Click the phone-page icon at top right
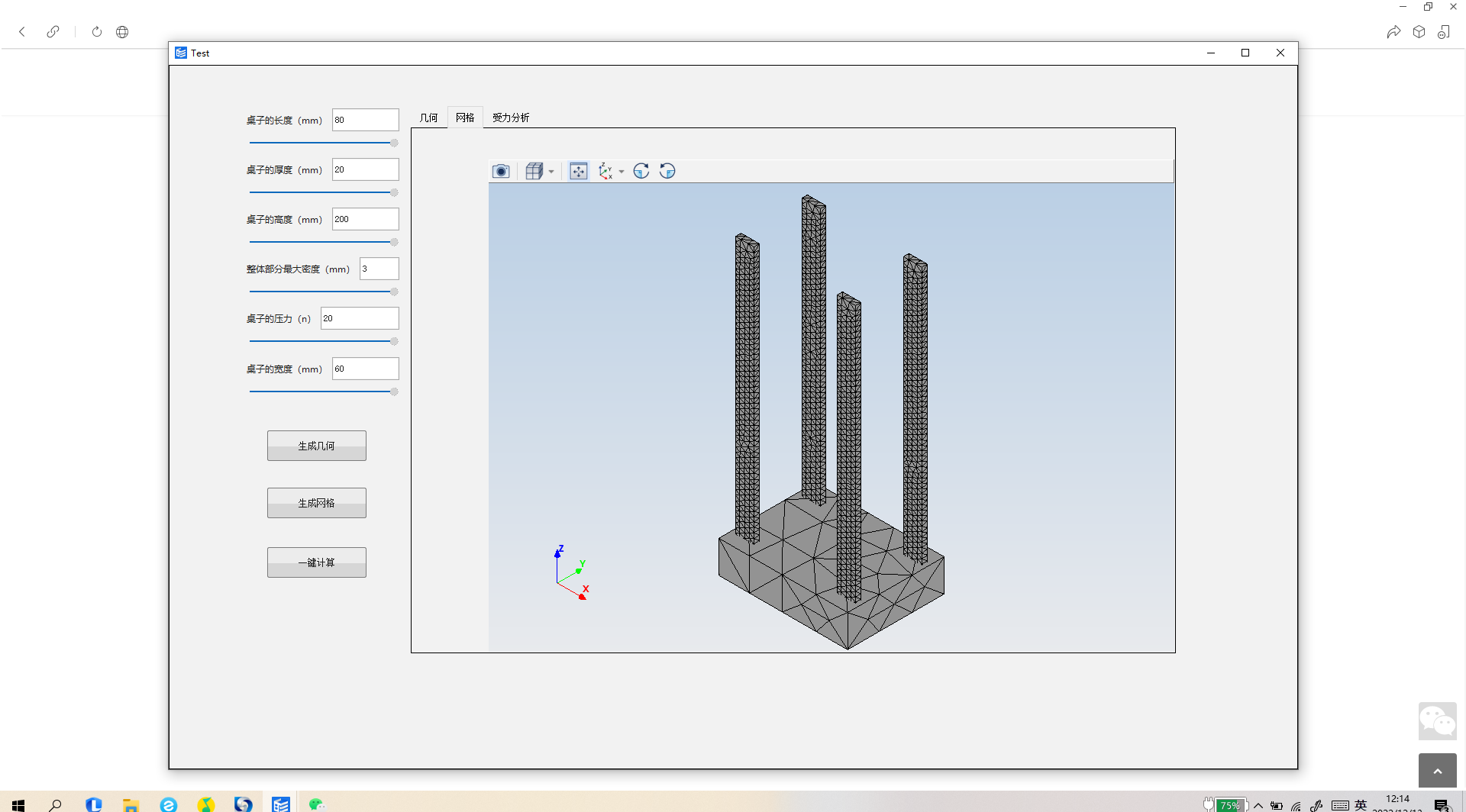 (1444, 31)
